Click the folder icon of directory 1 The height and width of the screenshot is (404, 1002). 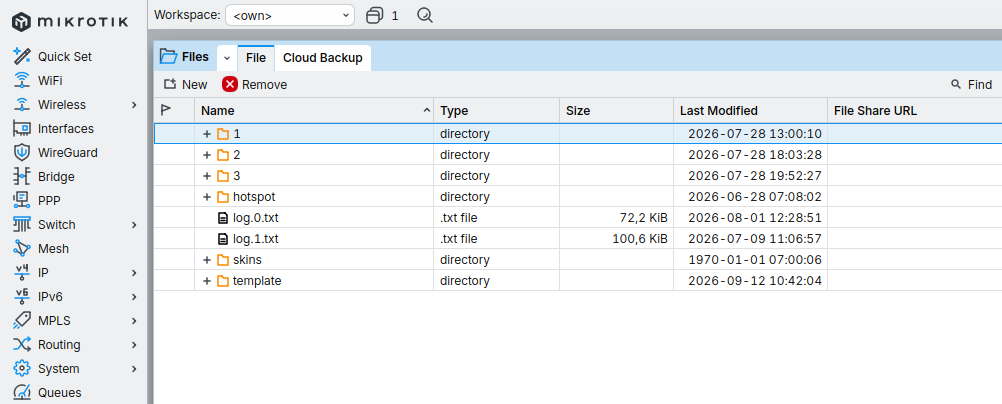(222, 134)
